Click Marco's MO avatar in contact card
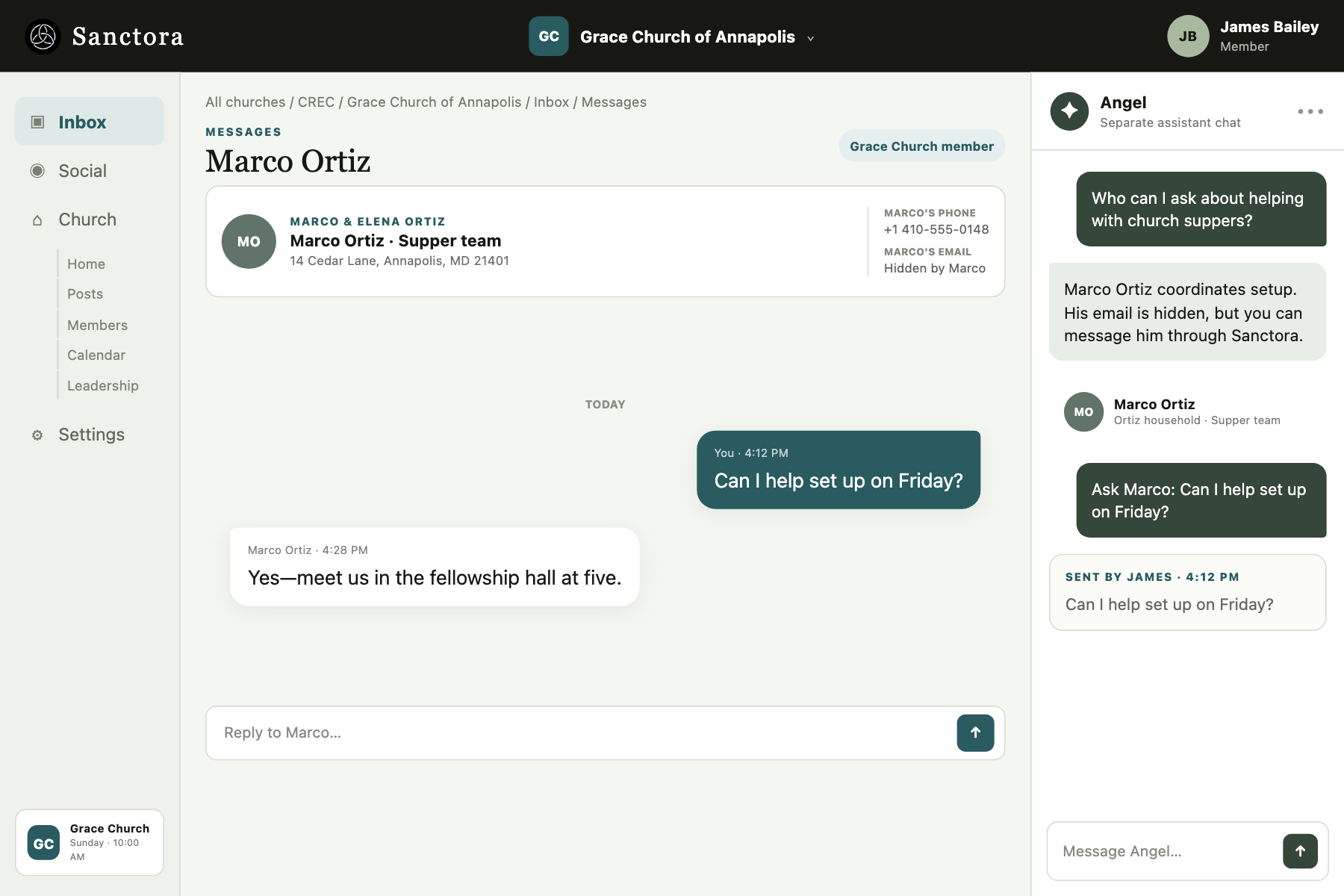The height and width of the screenshot is (896, 1344). 249,241
